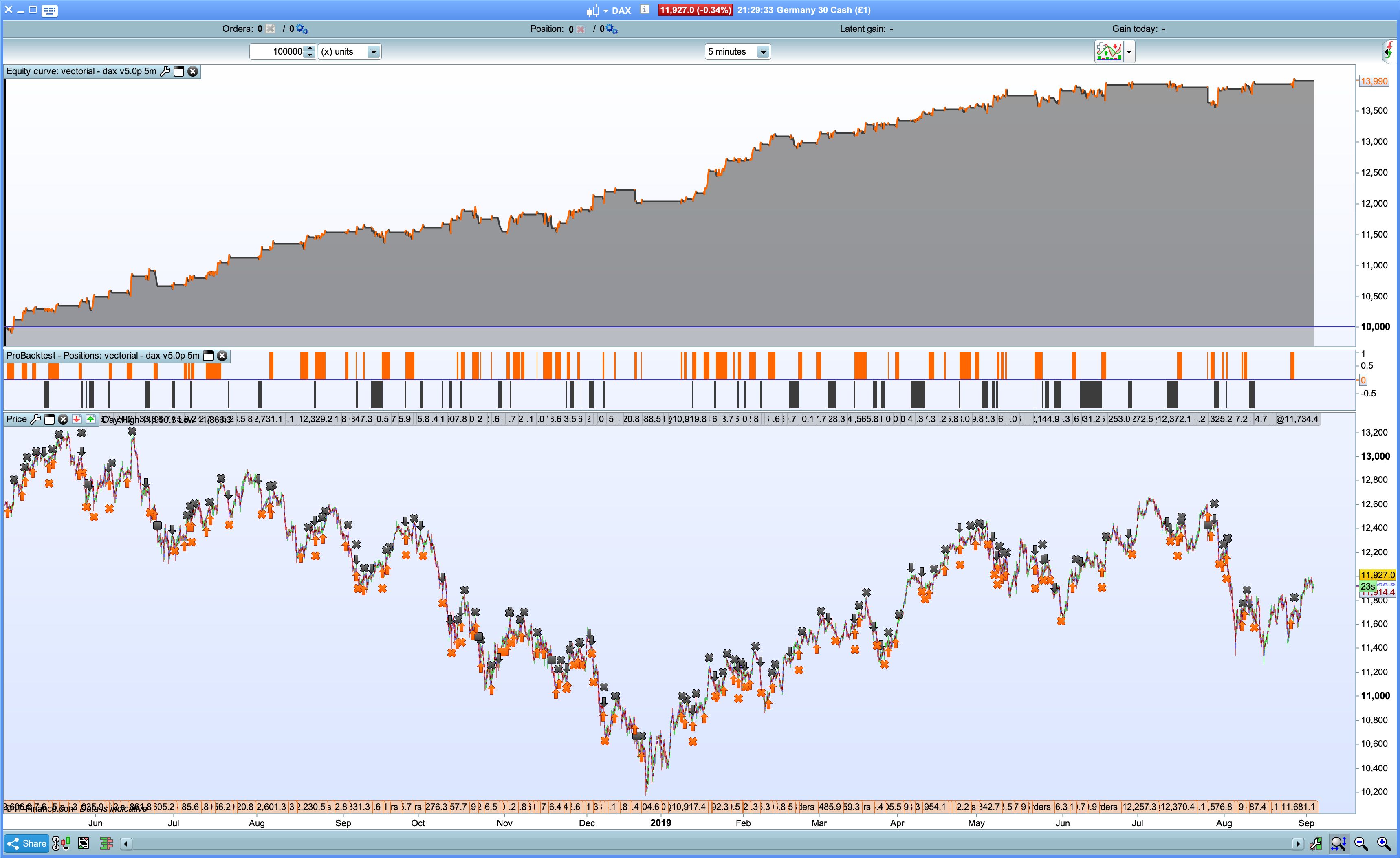
Task: Click the Share button
Action: pos(27,843)
